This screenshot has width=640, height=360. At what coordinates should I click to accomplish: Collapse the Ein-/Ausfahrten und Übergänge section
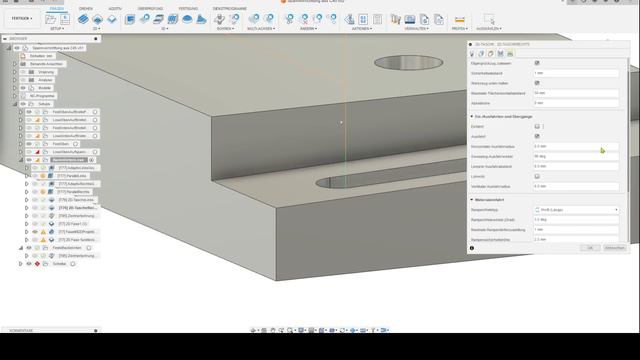[471, 117]
